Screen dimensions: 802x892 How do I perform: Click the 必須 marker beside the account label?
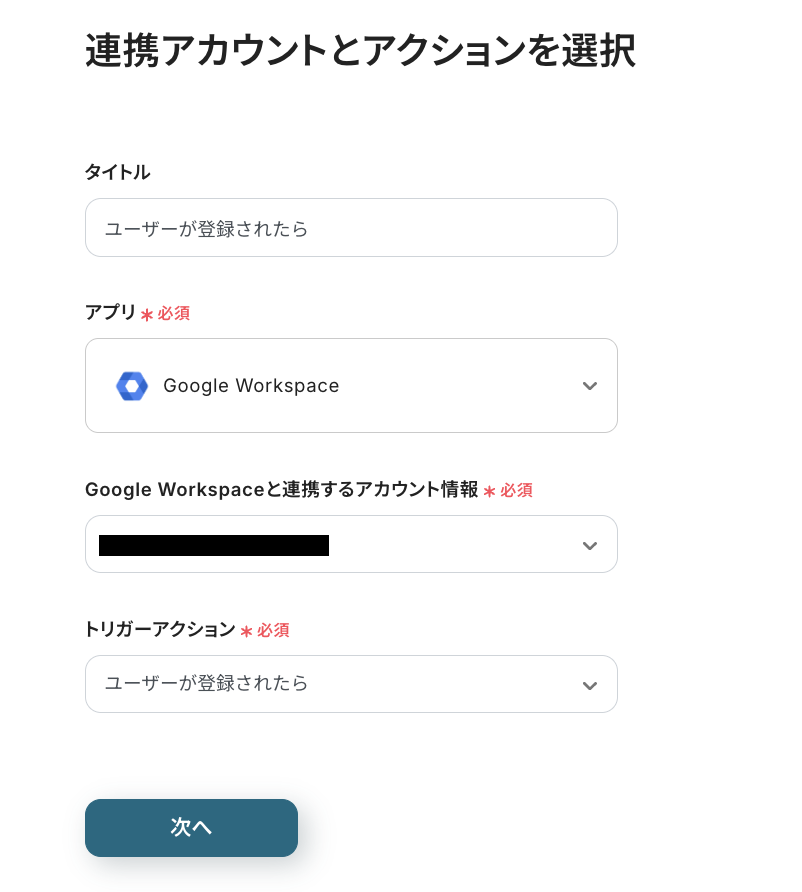516,491
